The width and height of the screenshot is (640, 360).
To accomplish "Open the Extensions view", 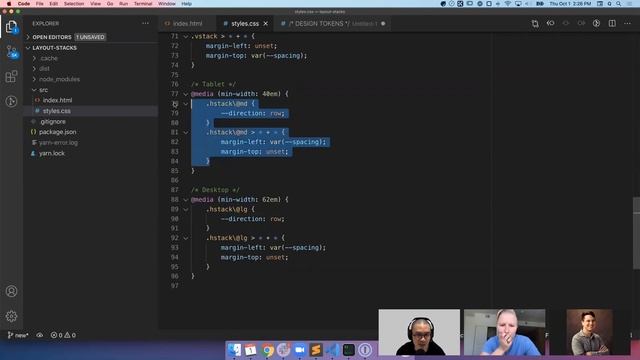I will [x=11, y=76].
